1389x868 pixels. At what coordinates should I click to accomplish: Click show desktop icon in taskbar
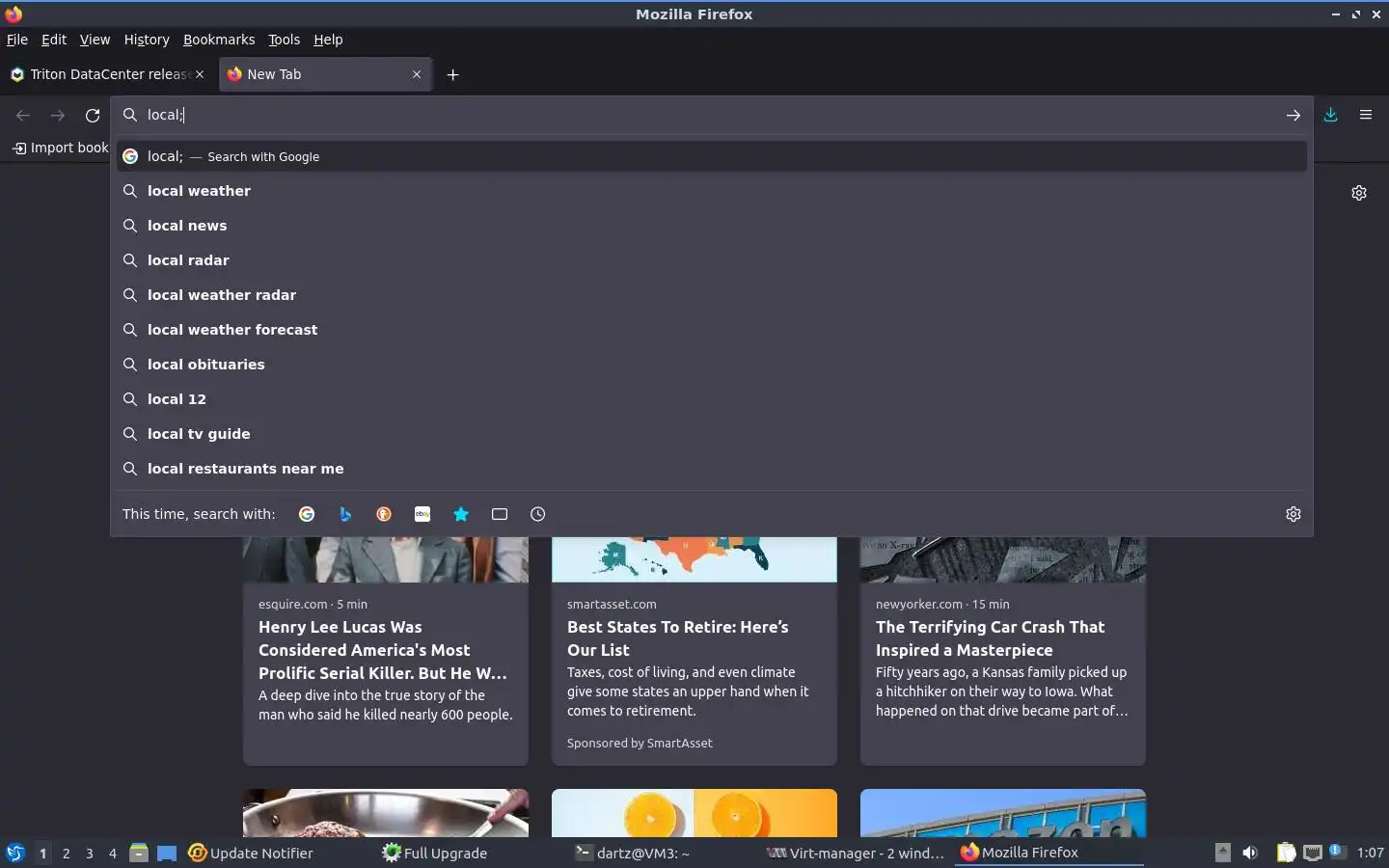[167, 853]
